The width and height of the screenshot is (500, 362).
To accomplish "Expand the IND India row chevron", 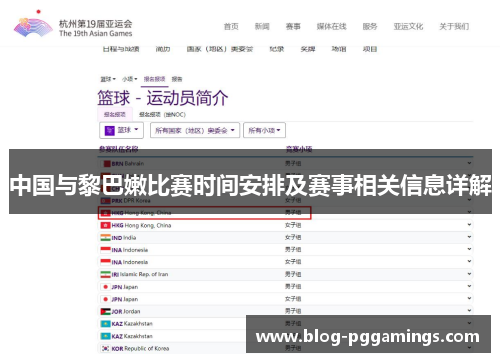I will pyautogui.click(x=469, y=237).
